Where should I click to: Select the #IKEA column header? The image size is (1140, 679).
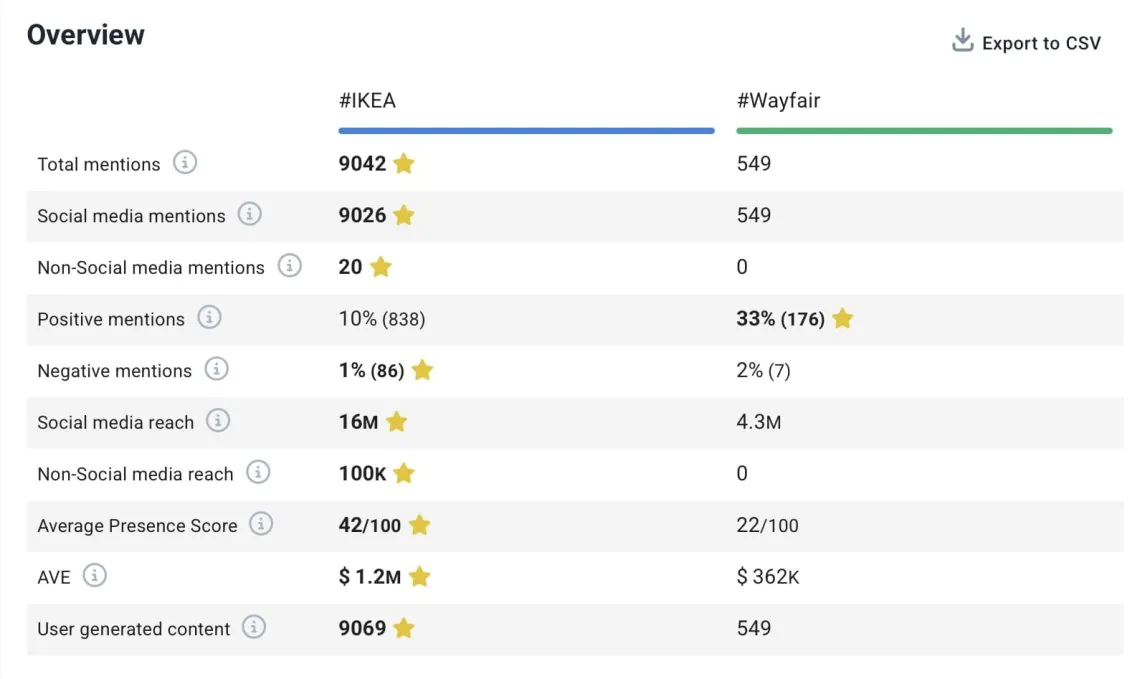367,100
